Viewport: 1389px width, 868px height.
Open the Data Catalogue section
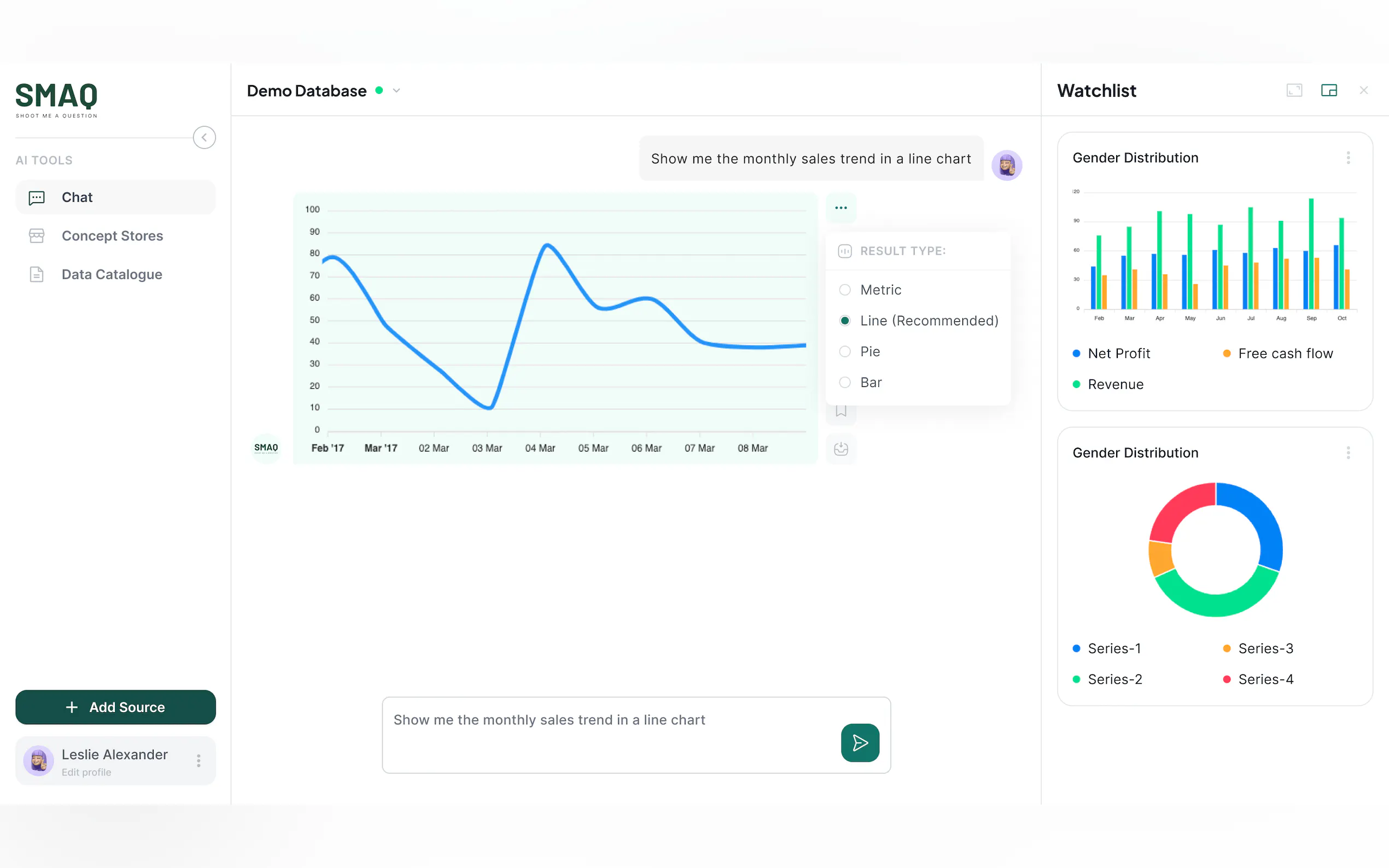(112, 274)
